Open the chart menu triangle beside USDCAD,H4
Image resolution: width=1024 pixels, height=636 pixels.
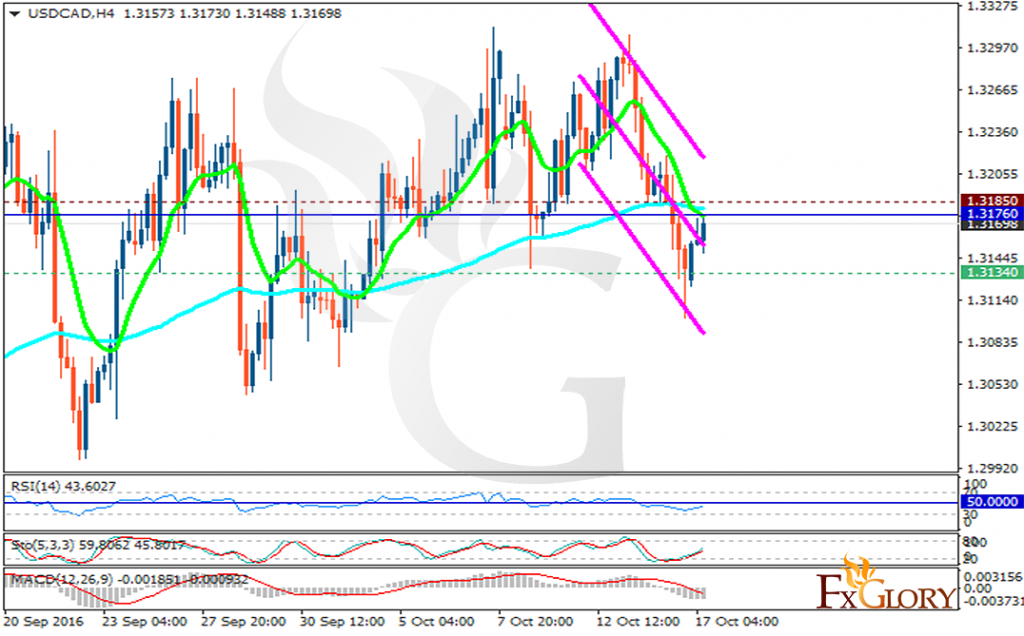tap(14, 14)
